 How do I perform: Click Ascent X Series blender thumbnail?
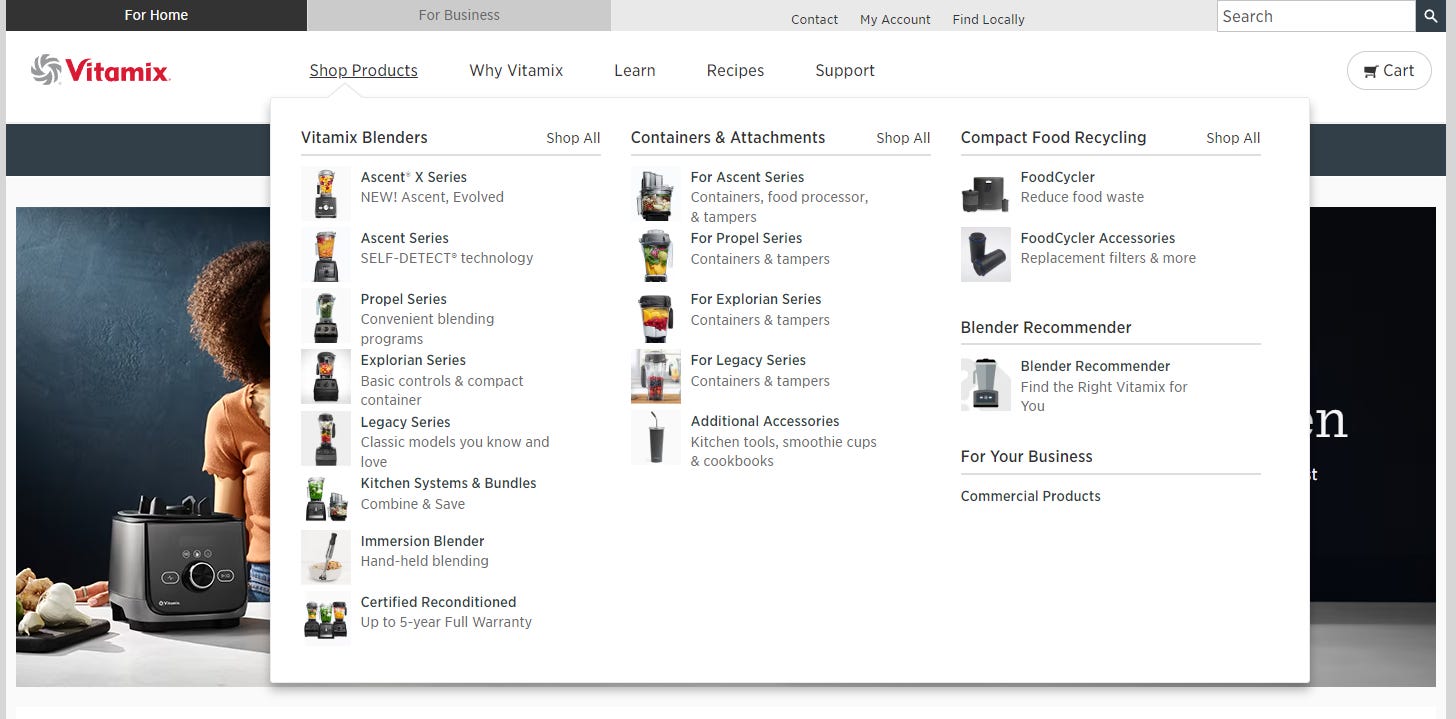326,194
